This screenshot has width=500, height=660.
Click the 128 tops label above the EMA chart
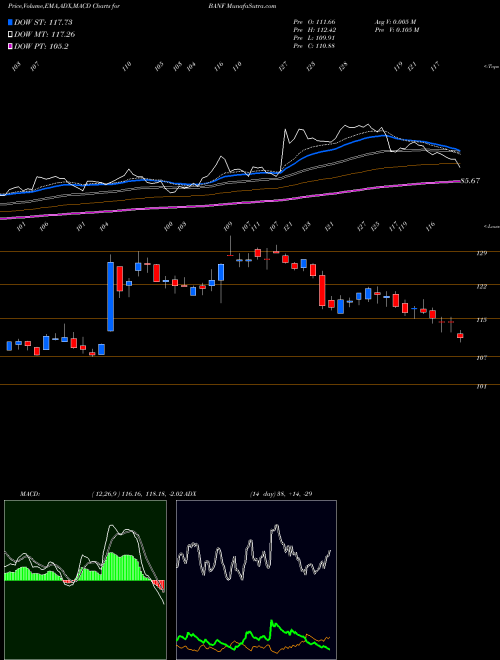(x=343, y=67)
